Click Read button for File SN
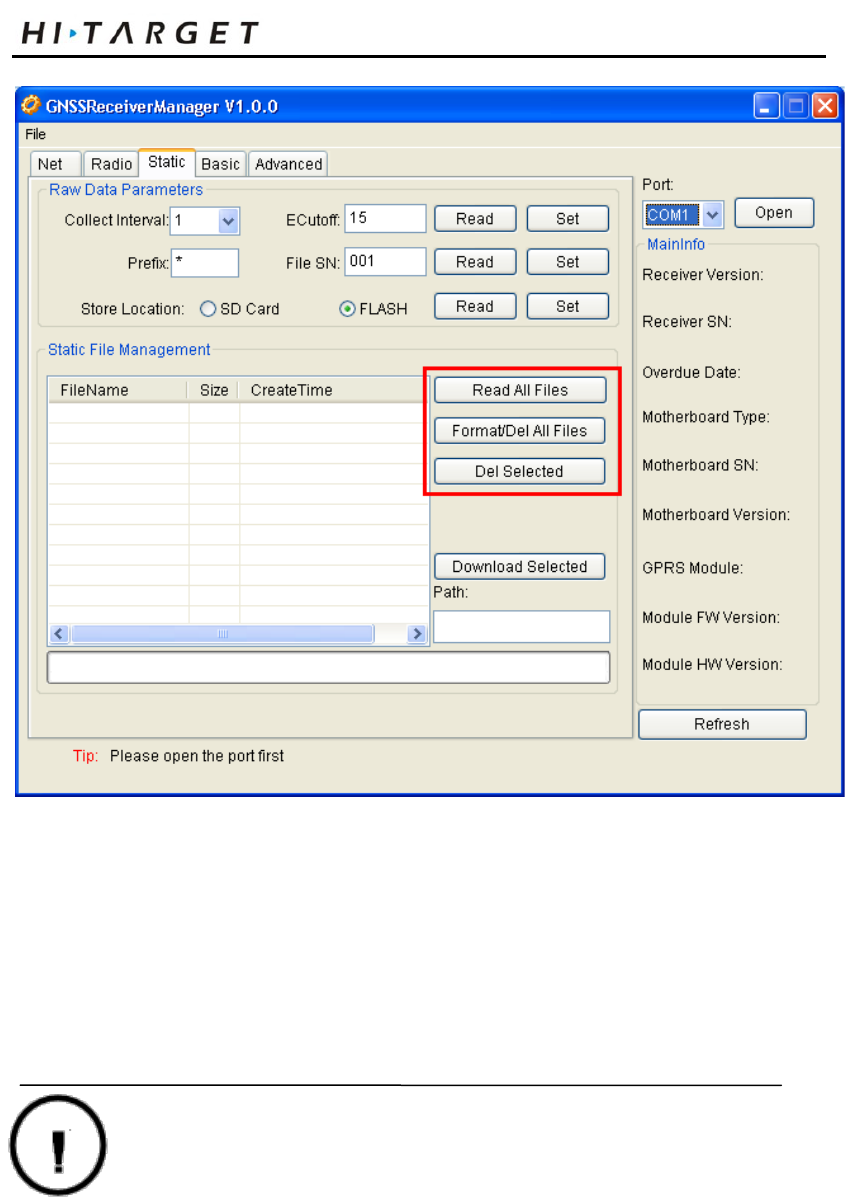 tap(475, 262)
